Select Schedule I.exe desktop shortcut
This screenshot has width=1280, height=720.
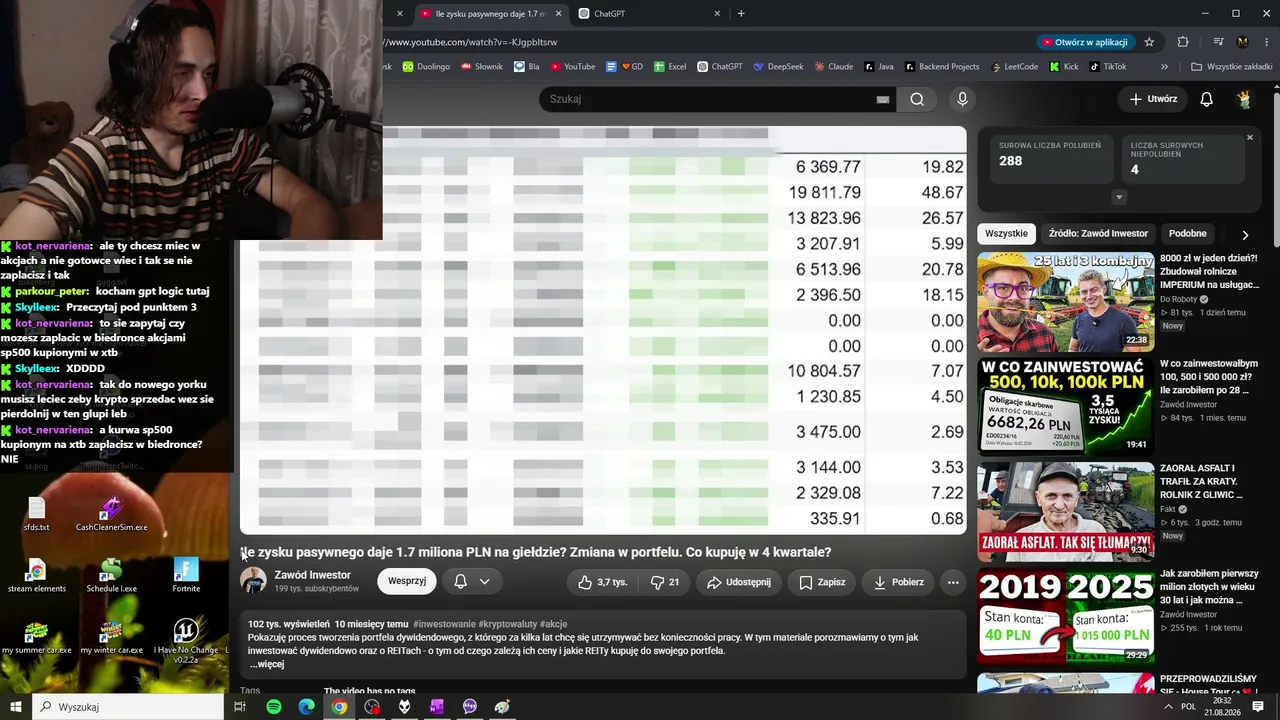point(111,575)
